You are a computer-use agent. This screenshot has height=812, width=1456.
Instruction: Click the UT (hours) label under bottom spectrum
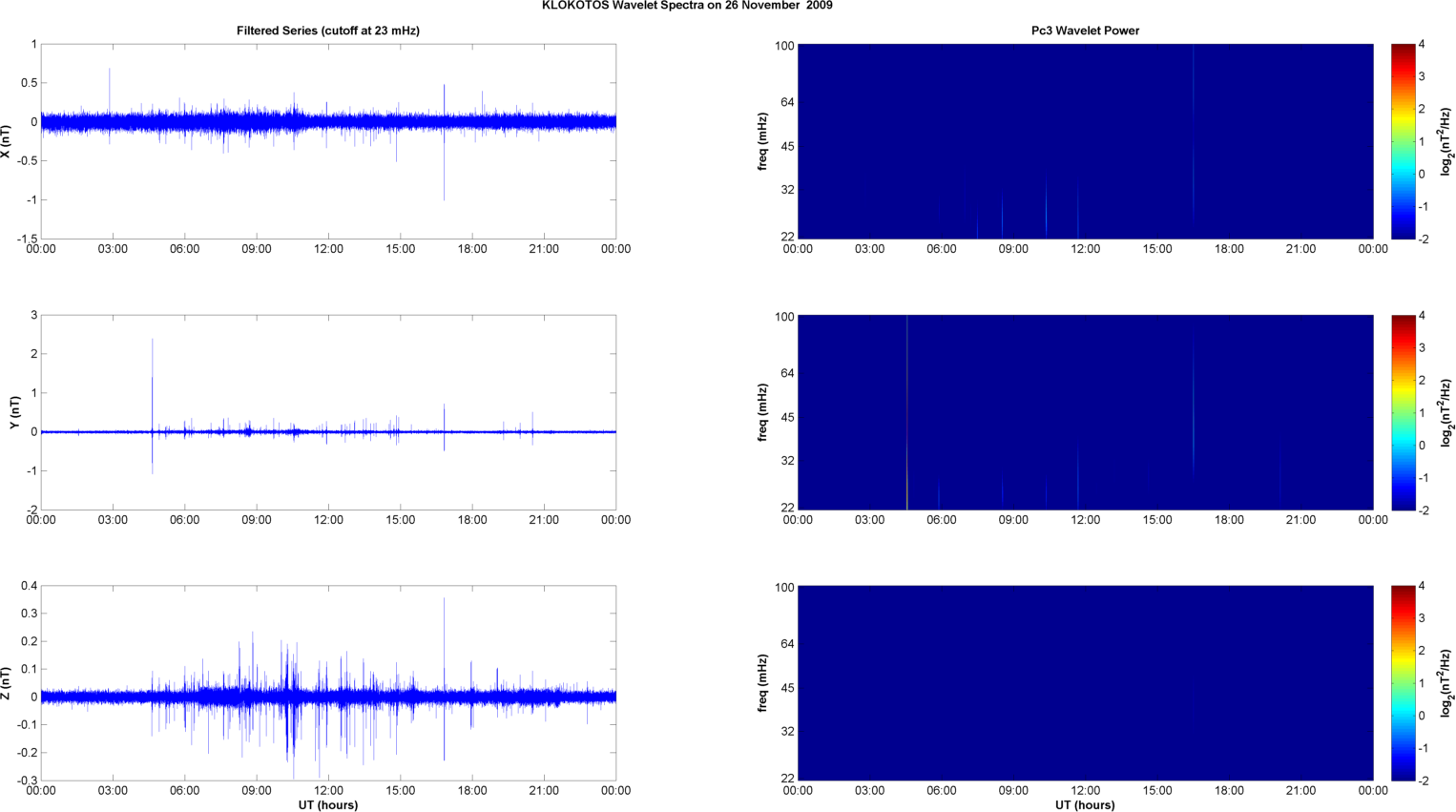pyautogui.click(x=1085, y=804)
